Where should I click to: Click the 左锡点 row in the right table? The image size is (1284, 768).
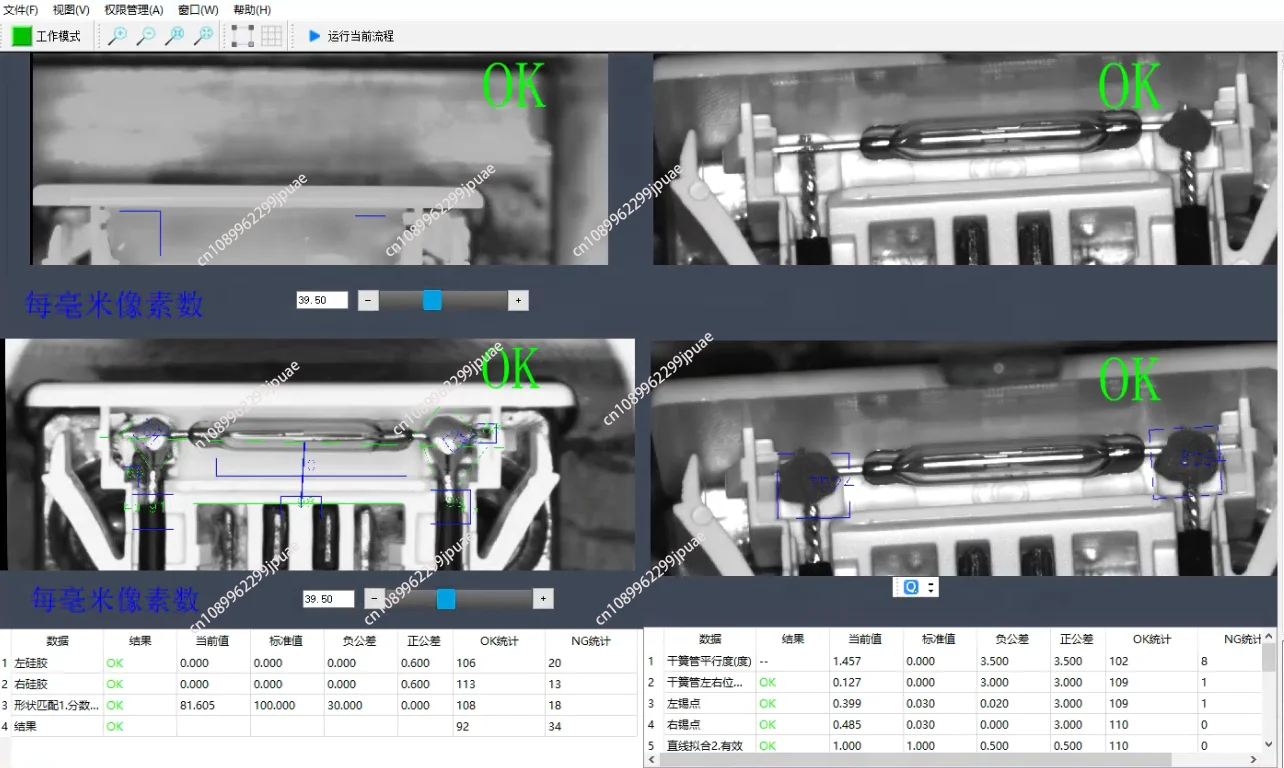pyautogui.click(x=952, y=703)
